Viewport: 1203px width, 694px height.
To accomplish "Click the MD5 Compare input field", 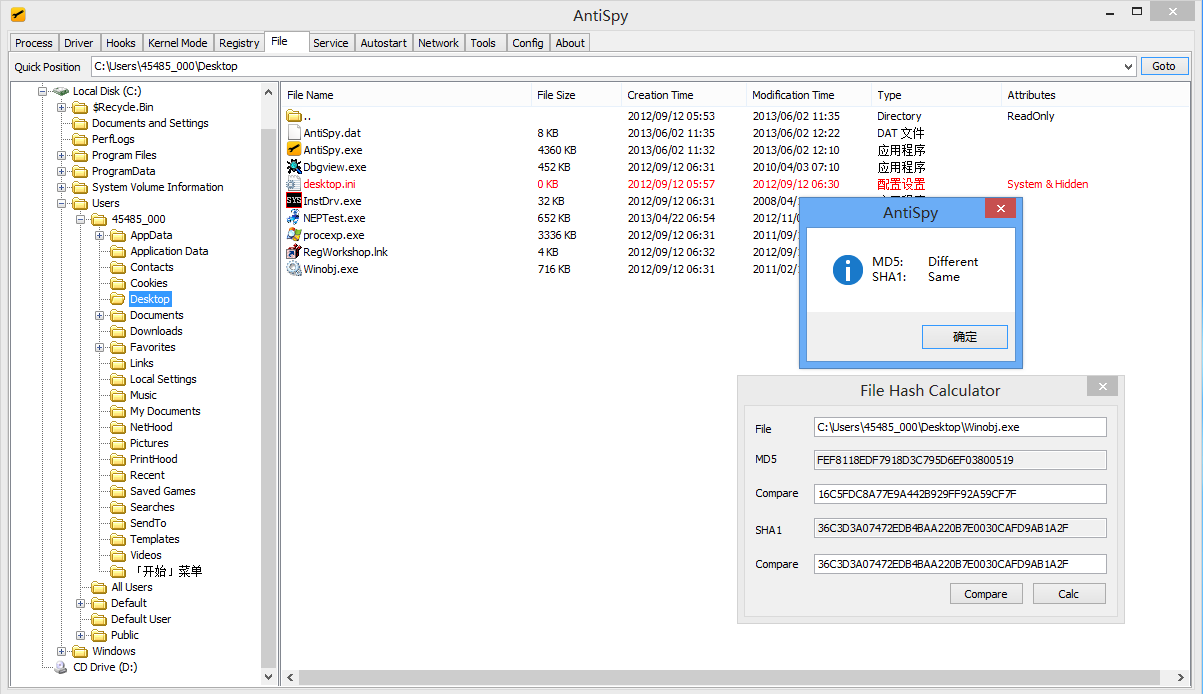I will 960,494.
